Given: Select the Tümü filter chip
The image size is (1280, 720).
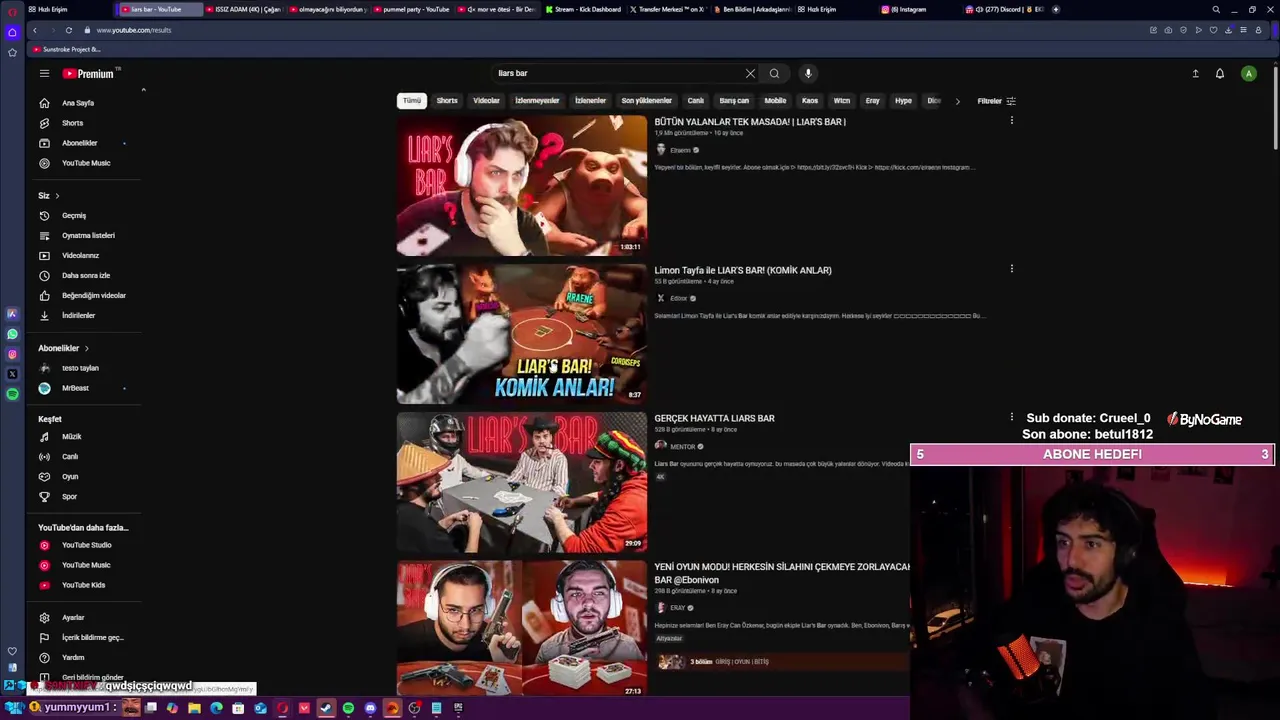Looking at the screenshot, I should 412,101.
